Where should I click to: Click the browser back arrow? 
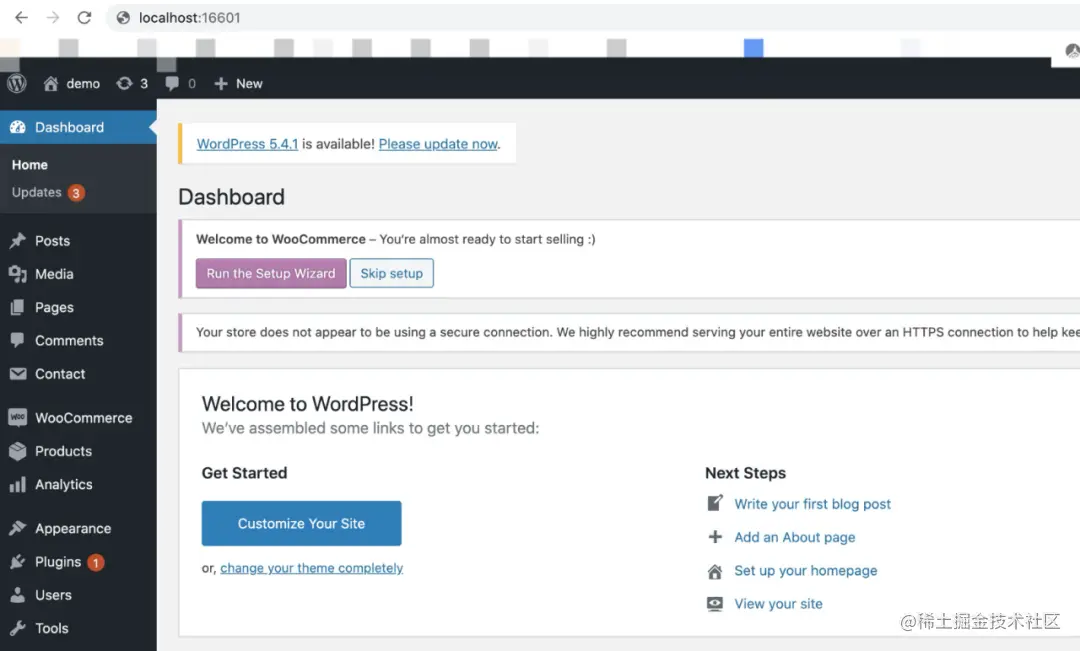21,18
